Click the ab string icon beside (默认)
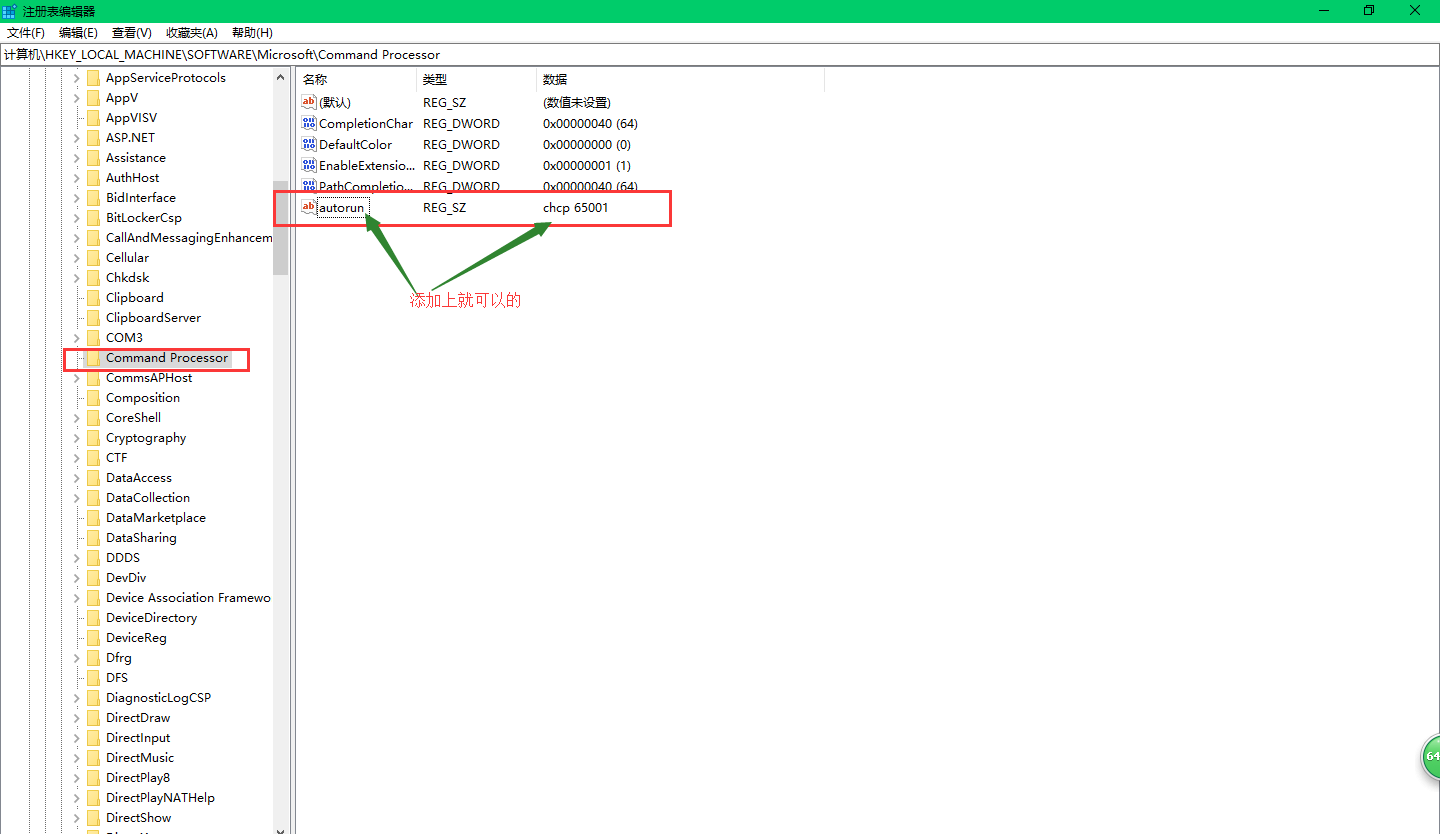This screenshot has width=1440, height=834. (308, 101)
